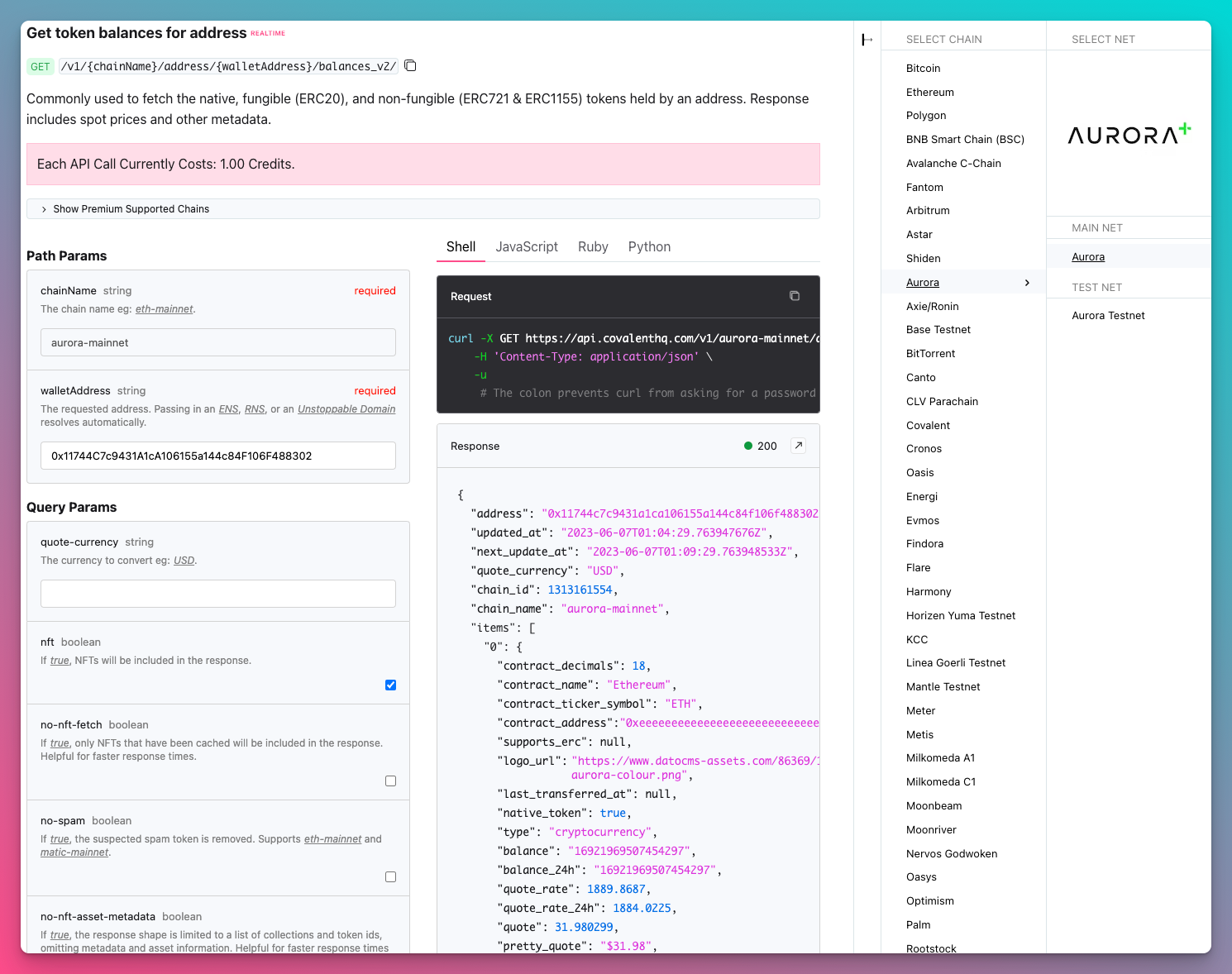Uncheck the nft boolean checkbox
Viewport: 1232px width, 974px height.
[x=390, y=685]
